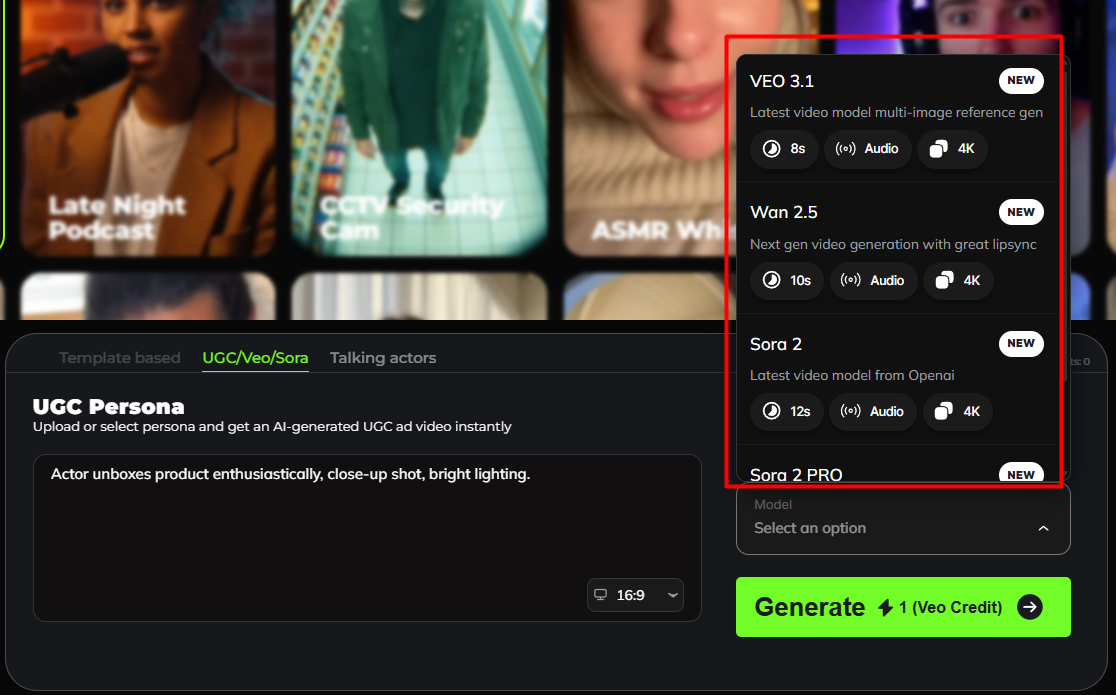Click the 10s duration chip under Wan 2.5
The image size is (1116, 695).
pos(787,281)
